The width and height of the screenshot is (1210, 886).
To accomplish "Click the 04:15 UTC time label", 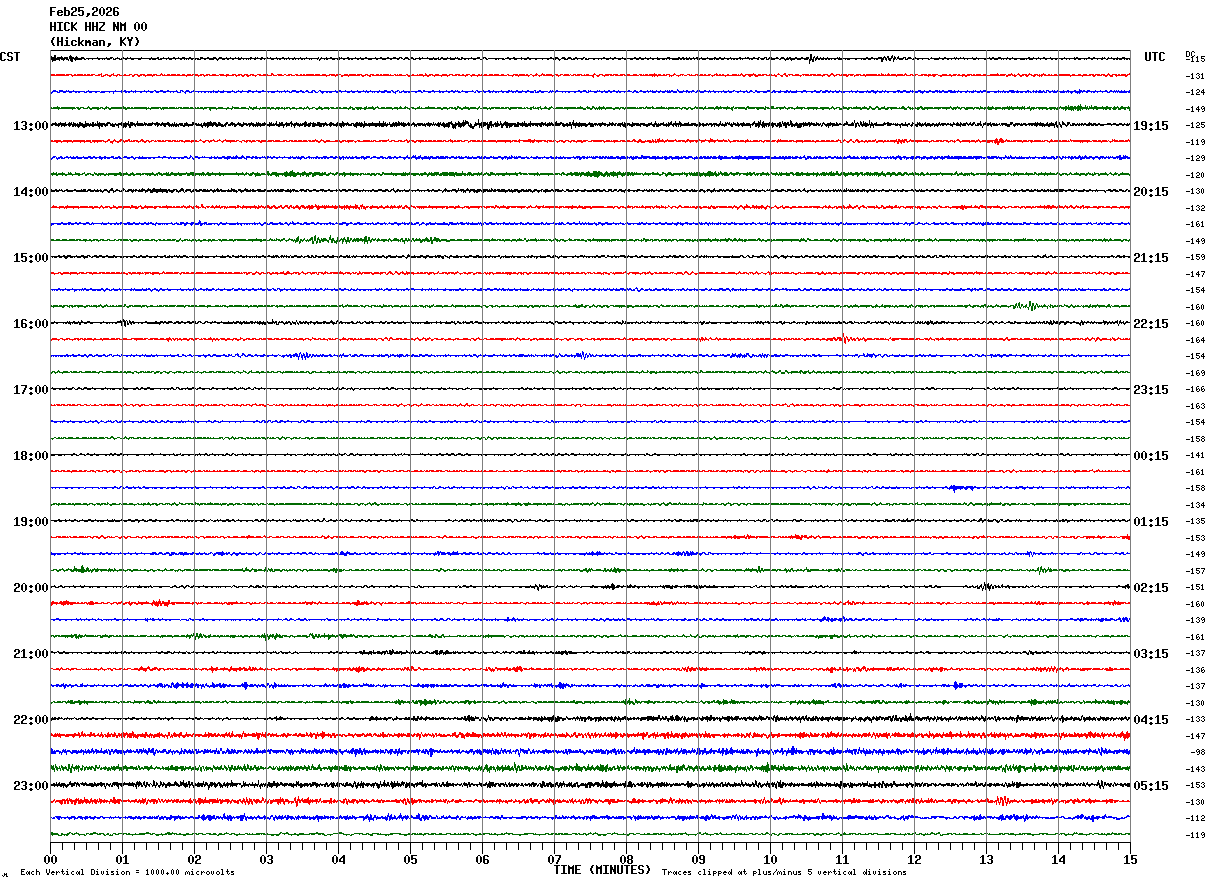I will 1150,720.
